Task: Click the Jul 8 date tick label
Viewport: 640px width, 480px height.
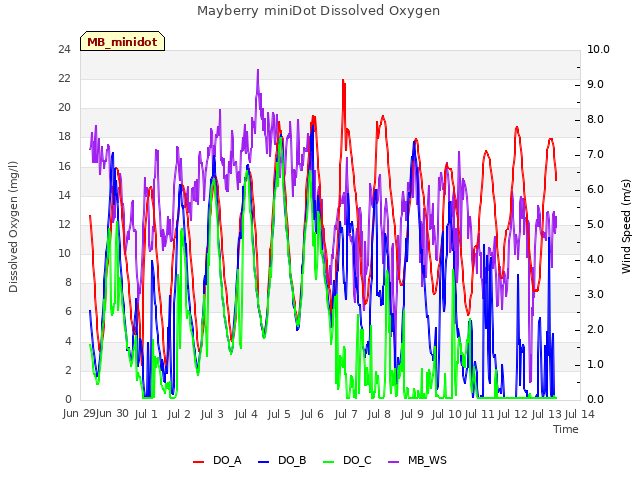Action: point(379,414)
